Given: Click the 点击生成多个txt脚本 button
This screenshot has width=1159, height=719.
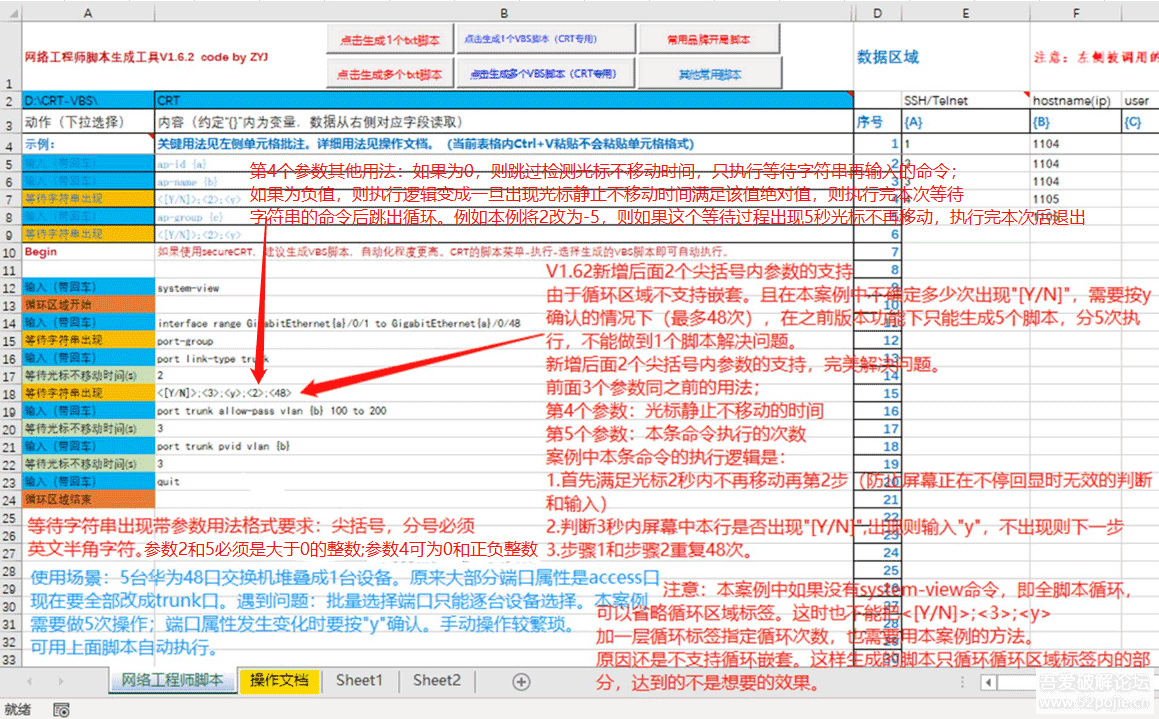Looking at the screenshot, I should tap(390, 74).
